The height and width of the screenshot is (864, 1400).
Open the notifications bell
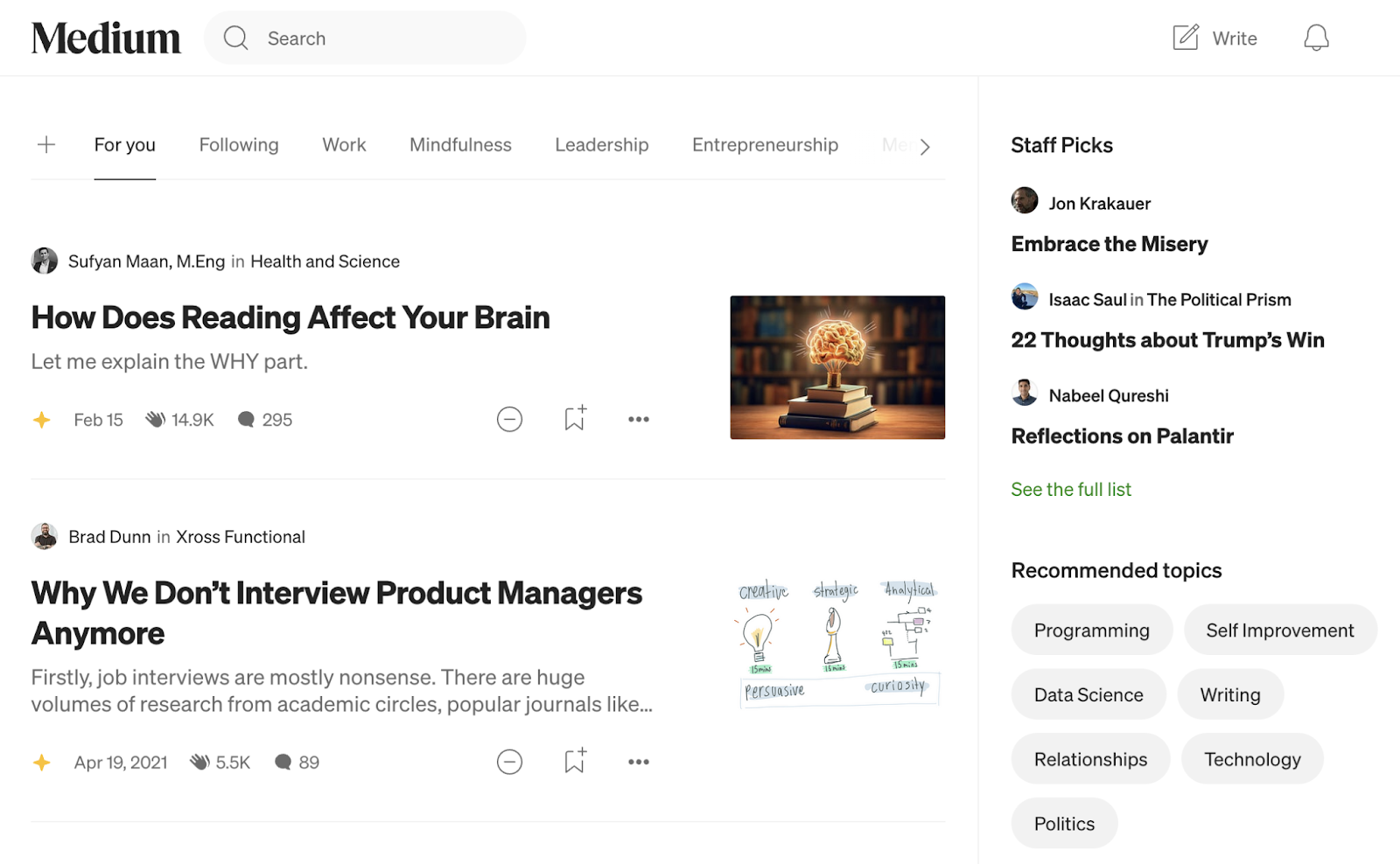point(1315,38)
